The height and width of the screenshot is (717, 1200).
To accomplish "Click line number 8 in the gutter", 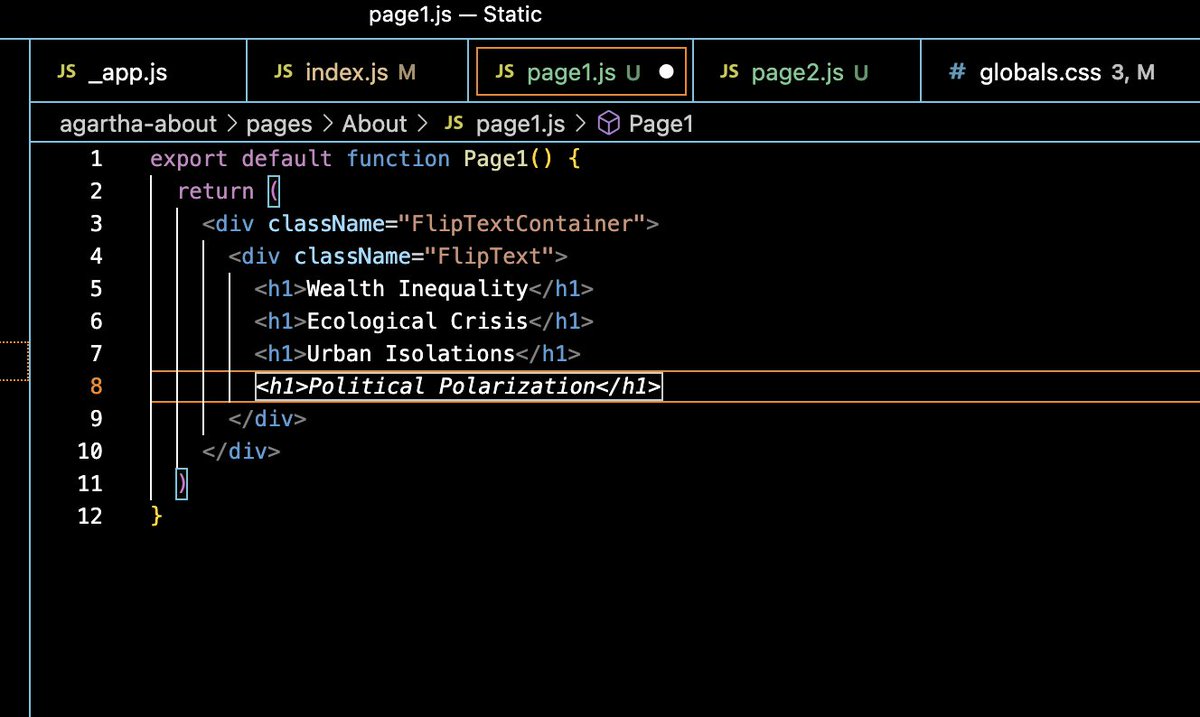I will (96, 386).
